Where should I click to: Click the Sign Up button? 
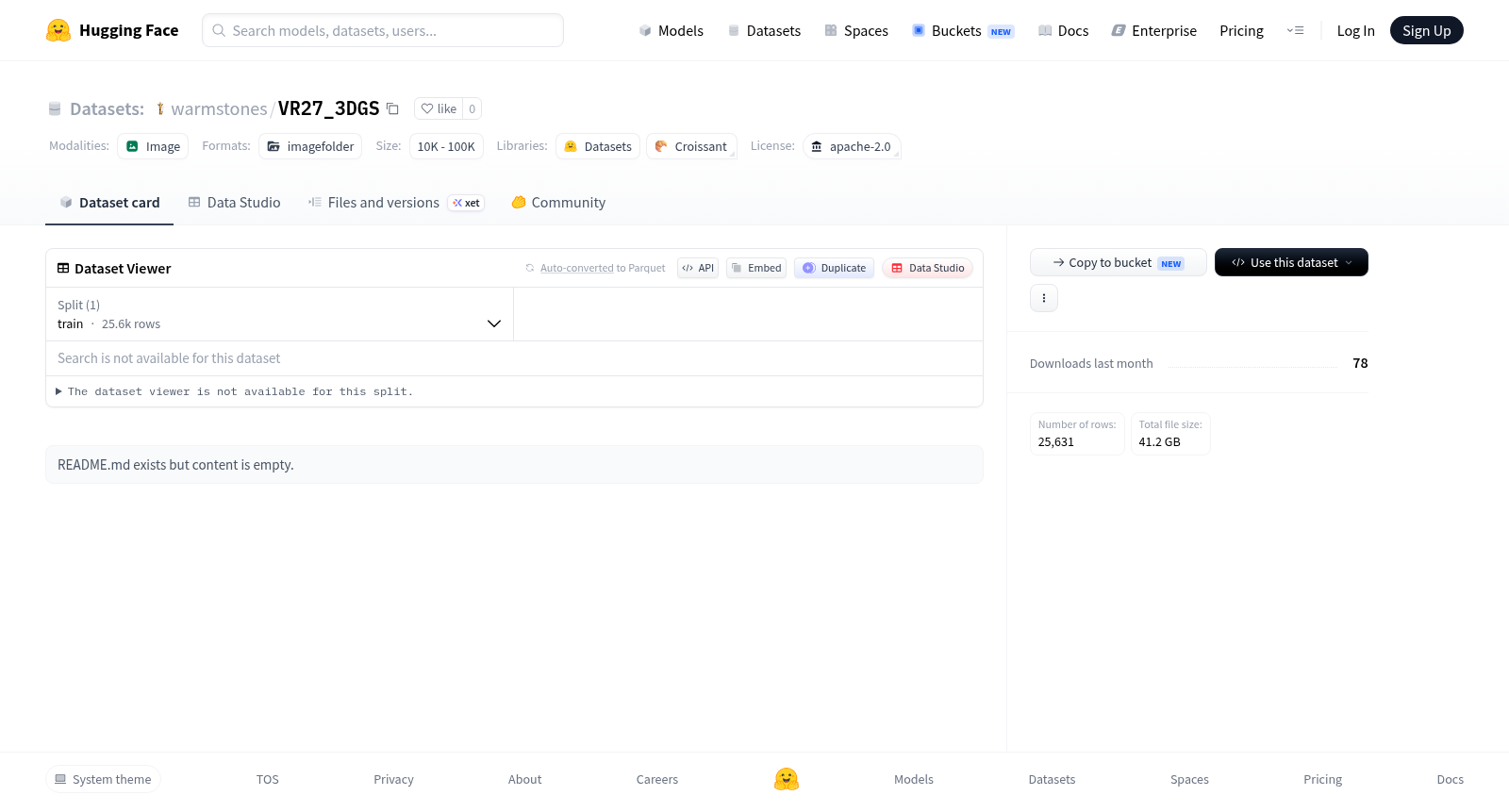1426,30
